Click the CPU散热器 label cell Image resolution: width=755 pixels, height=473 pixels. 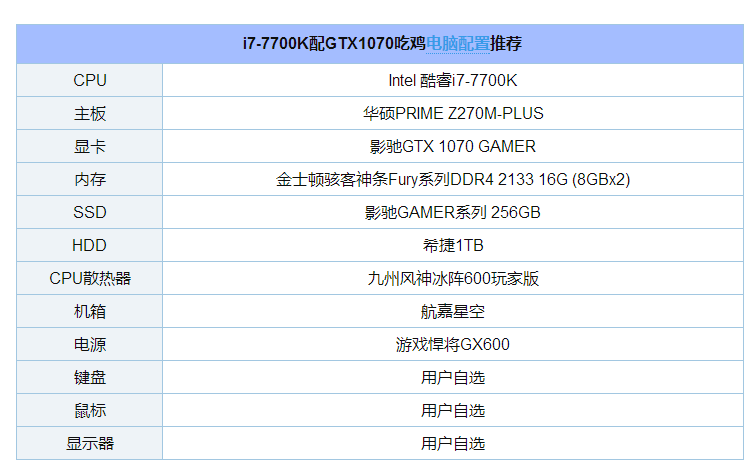point(90,278)
